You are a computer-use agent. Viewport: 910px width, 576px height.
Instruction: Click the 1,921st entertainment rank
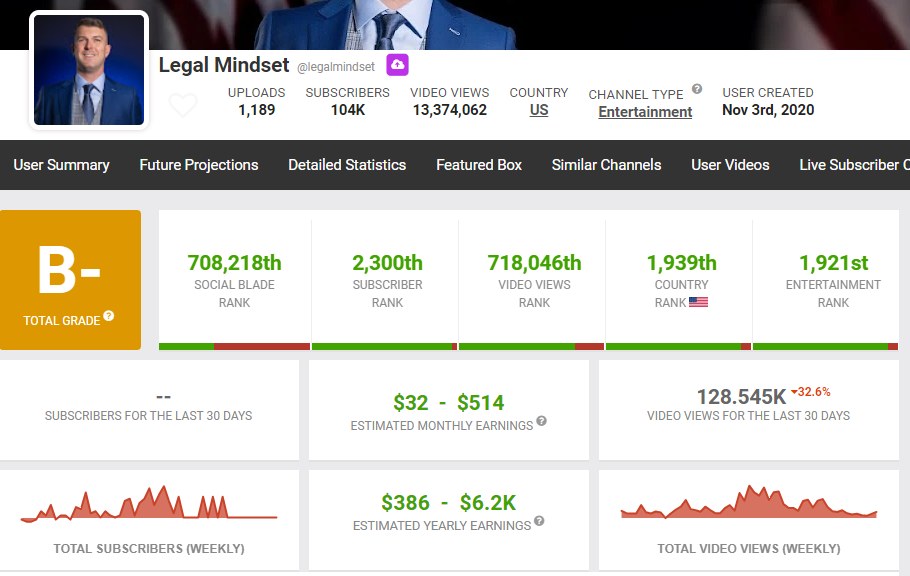(833, 263)
